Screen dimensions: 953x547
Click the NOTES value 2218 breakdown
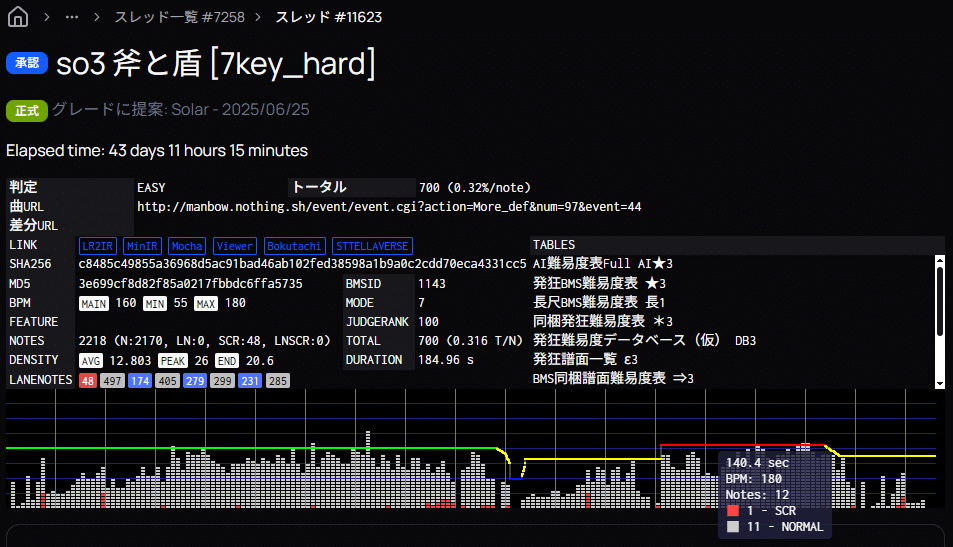click(x=204, y=341)
